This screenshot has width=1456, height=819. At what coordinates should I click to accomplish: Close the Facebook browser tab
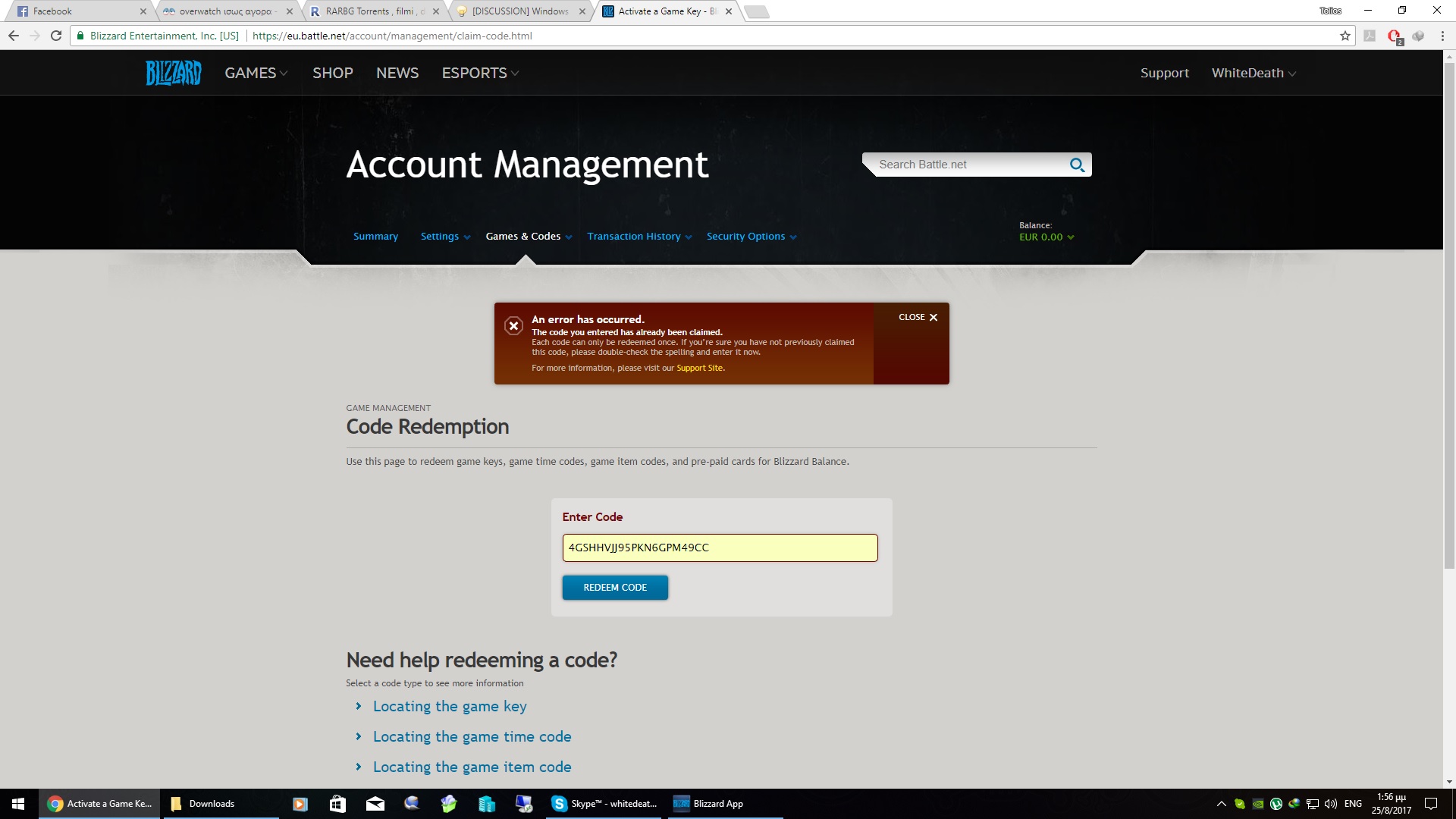pos(143,11)
